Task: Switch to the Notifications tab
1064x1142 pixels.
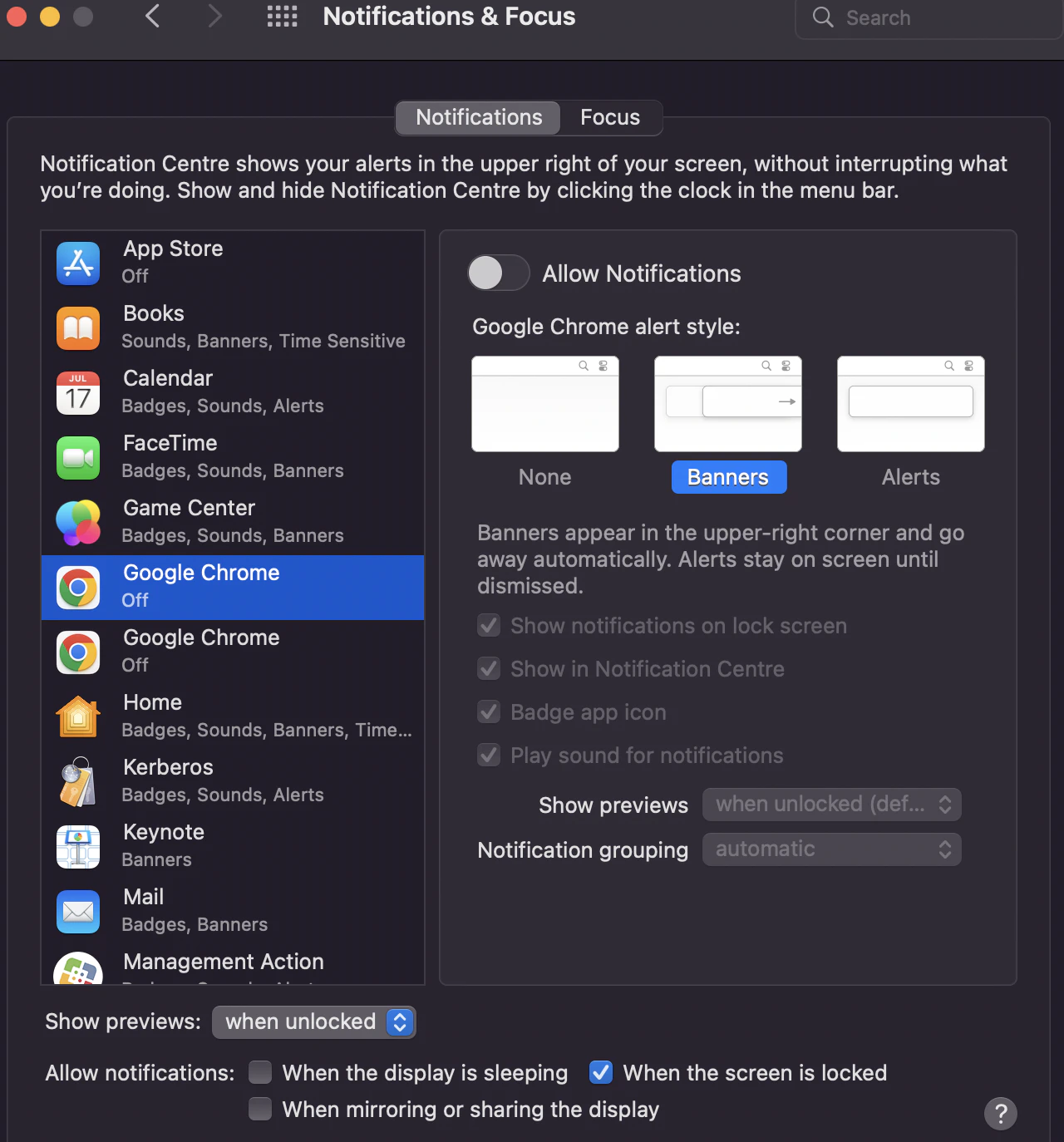Action: pos(479,117)
